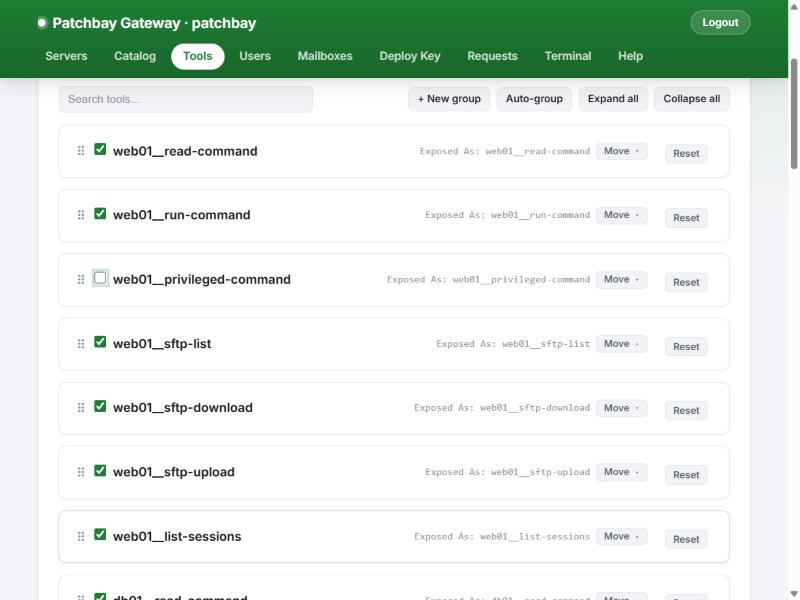Click the vertical page scrollbar thumb
Viewport: 800px width, 600px height.
[793, 114]
